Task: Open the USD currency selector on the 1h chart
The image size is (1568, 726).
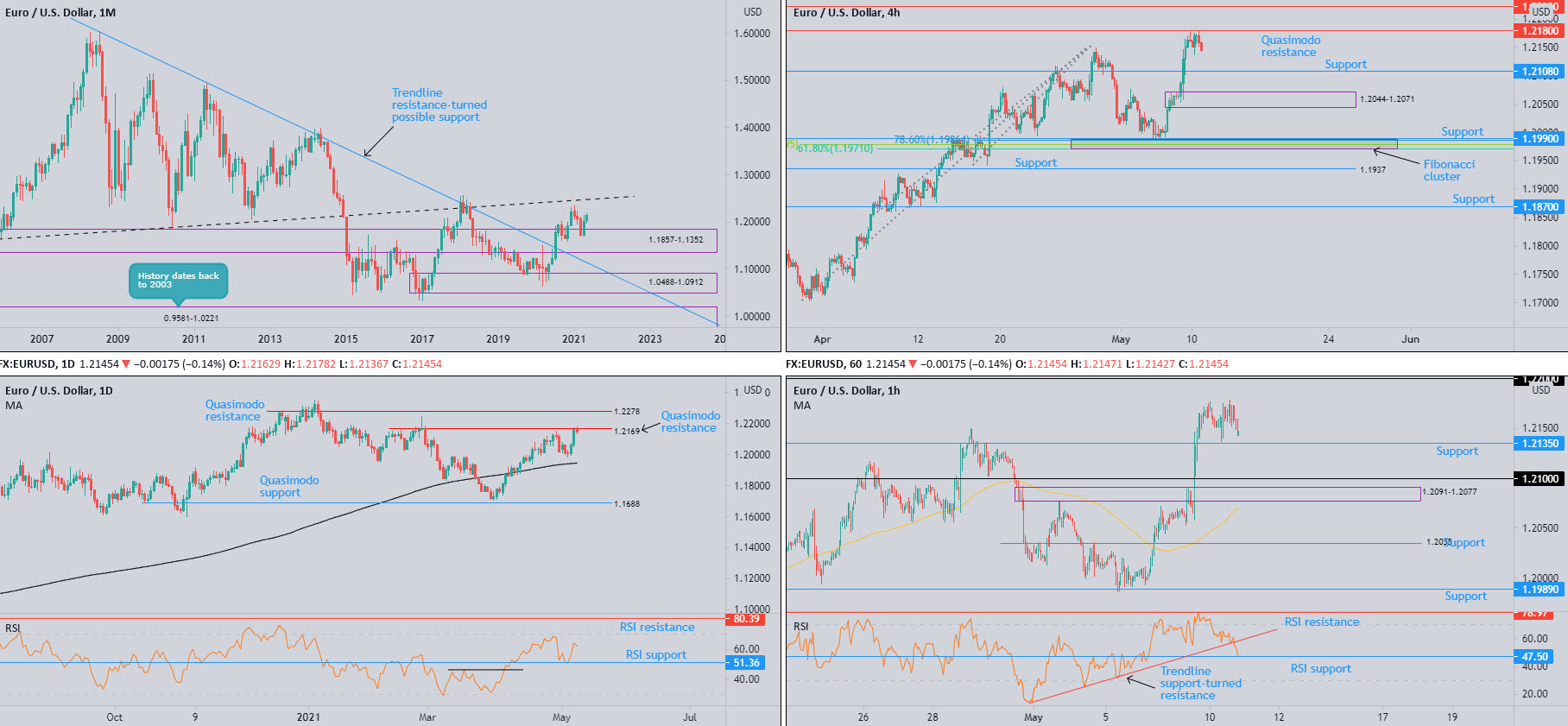Action: point(1540,390)
